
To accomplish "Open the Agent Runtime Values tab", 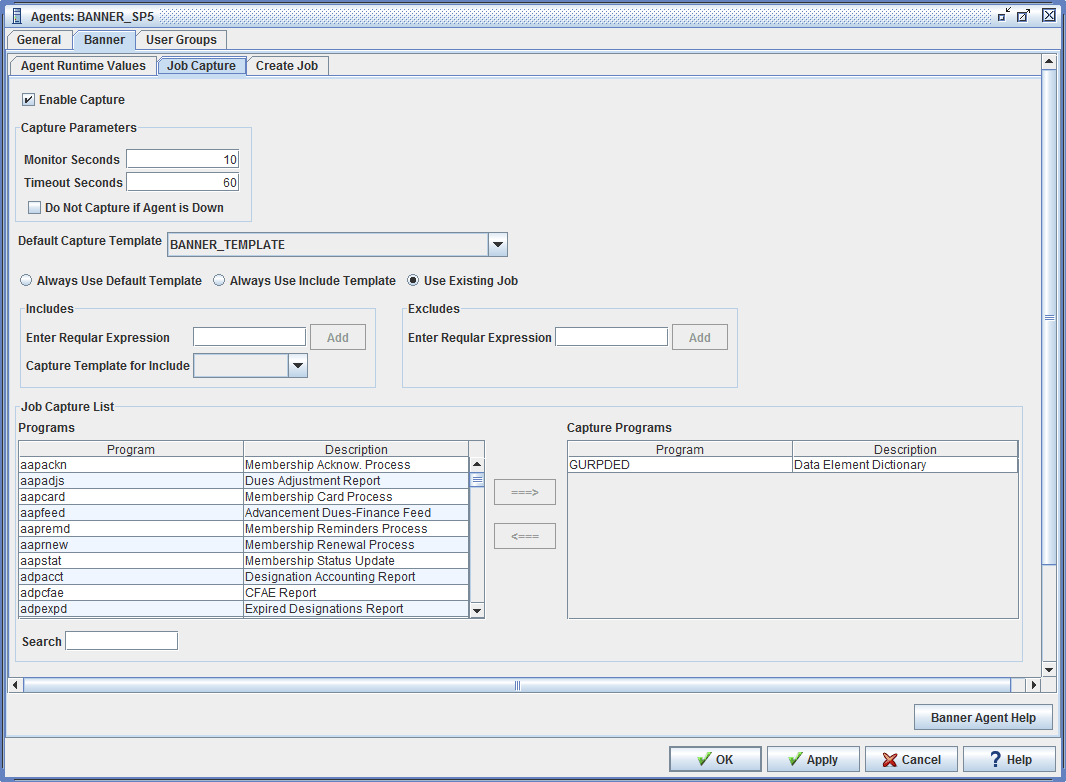I will pyautogui.click(x=83, y=65).
